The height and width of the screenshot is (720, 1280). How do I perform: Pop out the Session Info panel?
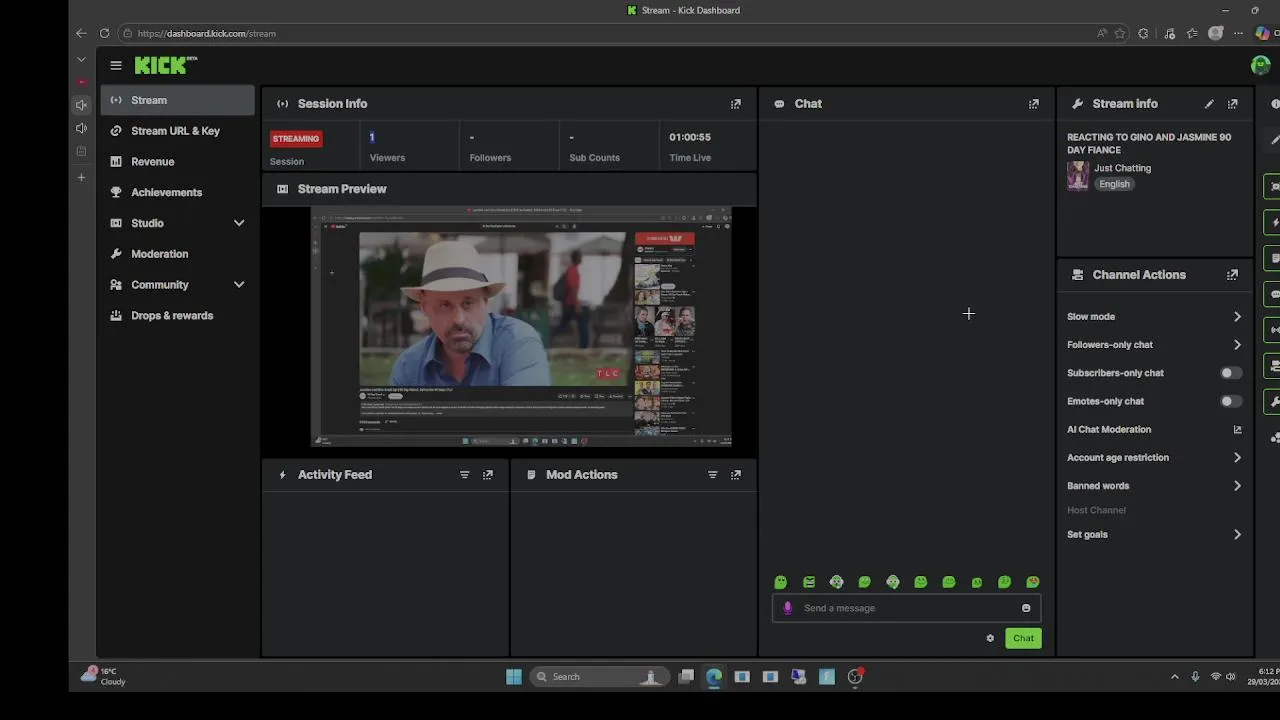coord(736,104)
